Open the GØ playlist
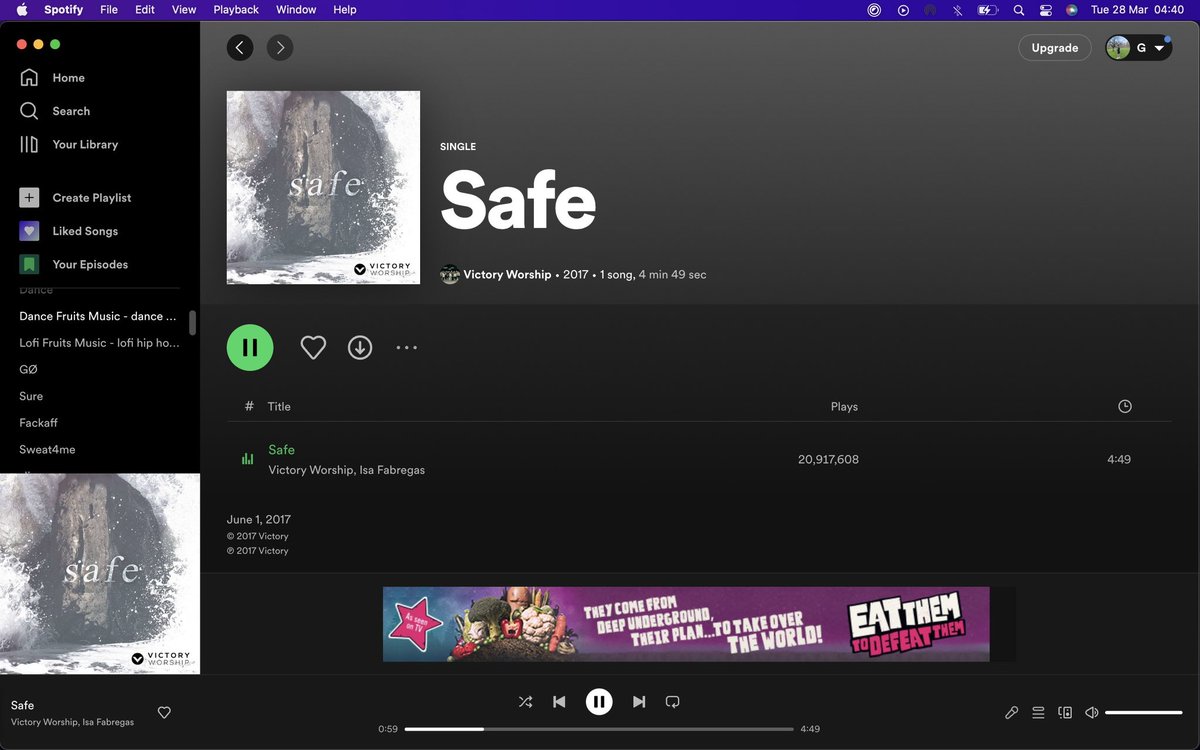The image size is (1200, 750). (28, 369)
